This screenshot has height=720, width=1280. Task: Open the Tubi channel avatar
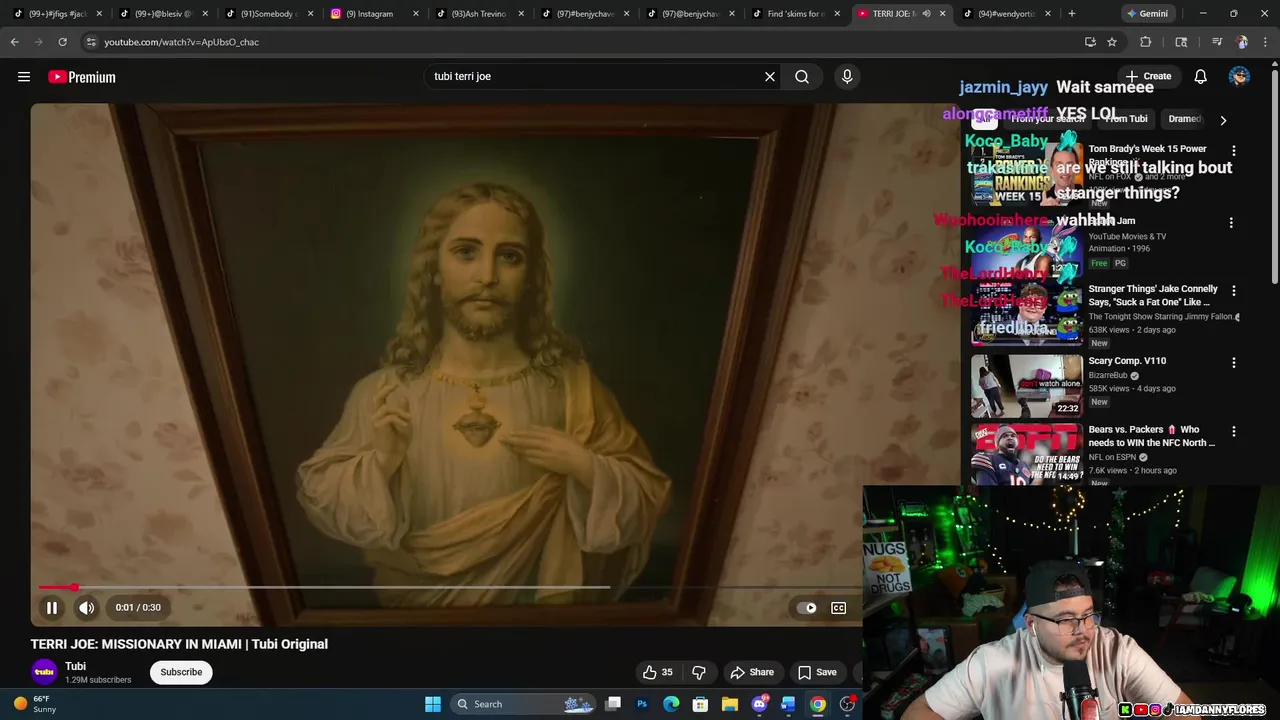44,672
